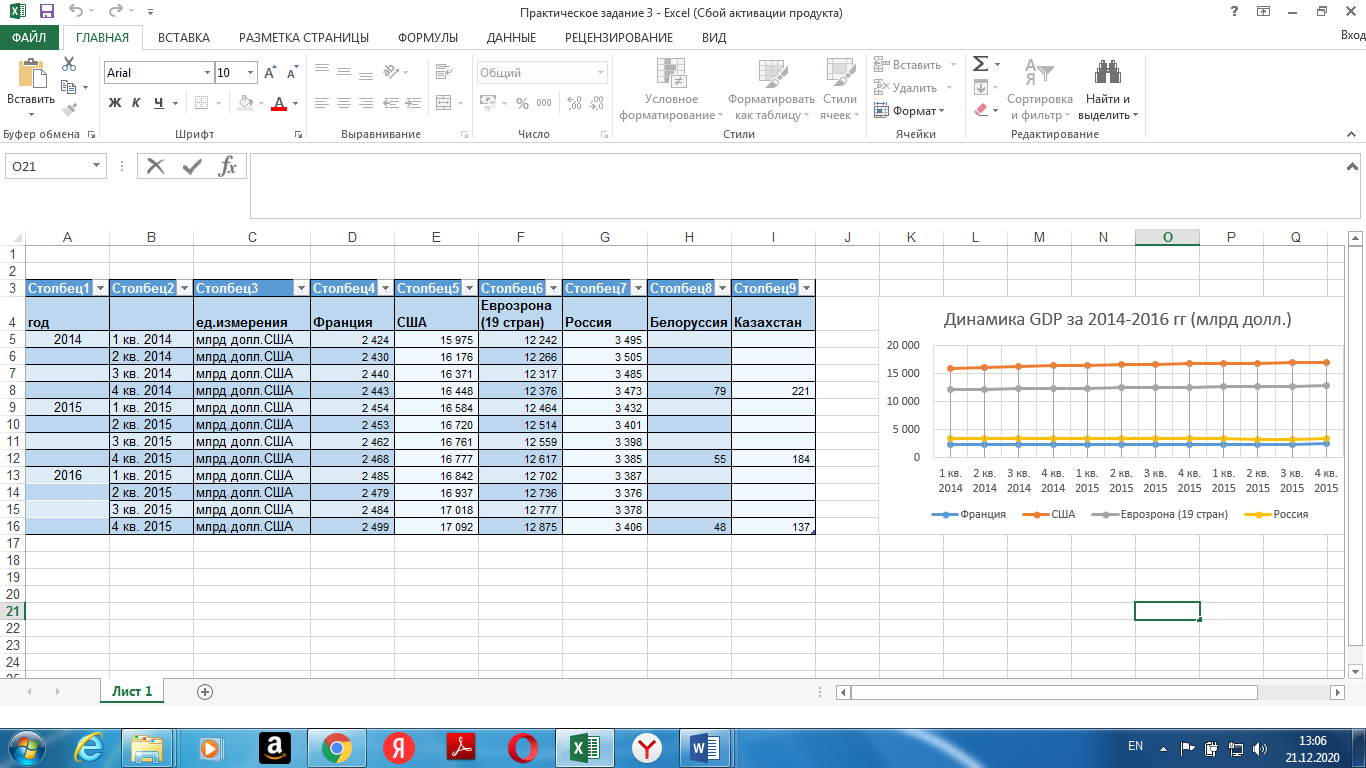Toggle bold formatting (Ж)
The image size is (1366, 768).
click(x=115, y=103)
